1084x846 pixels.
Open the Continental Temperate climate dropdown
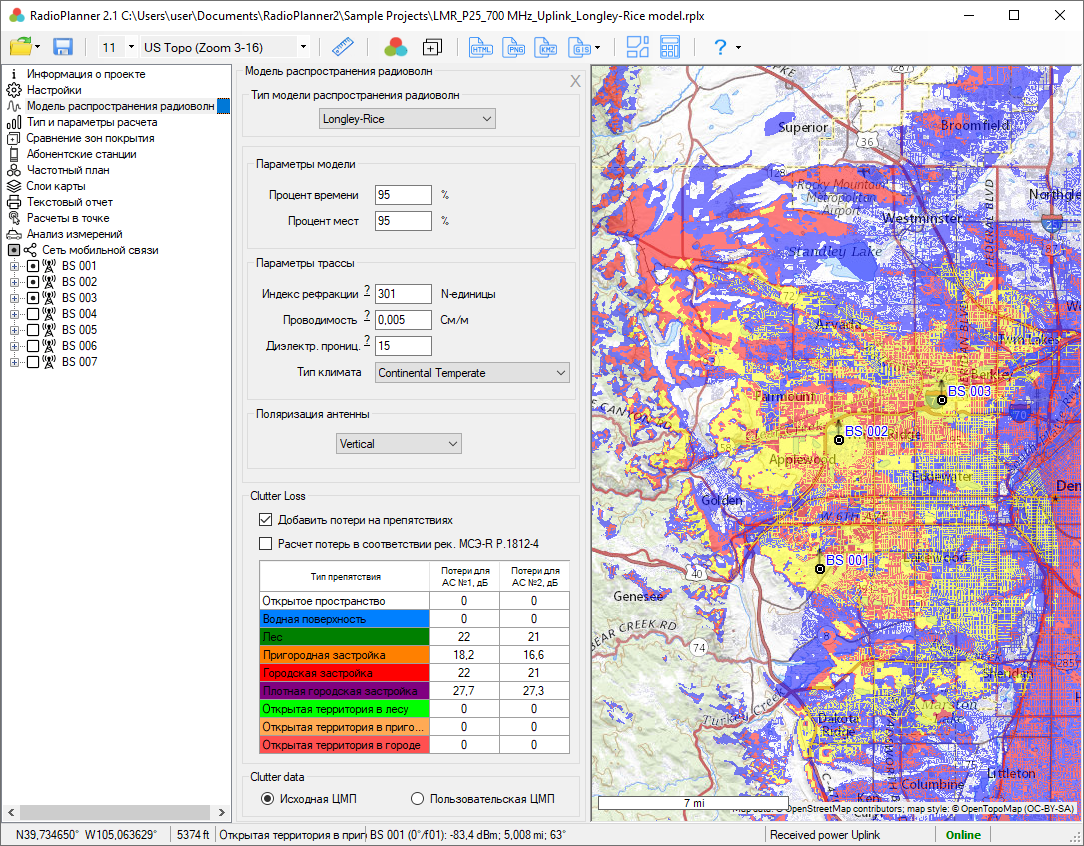472,373
